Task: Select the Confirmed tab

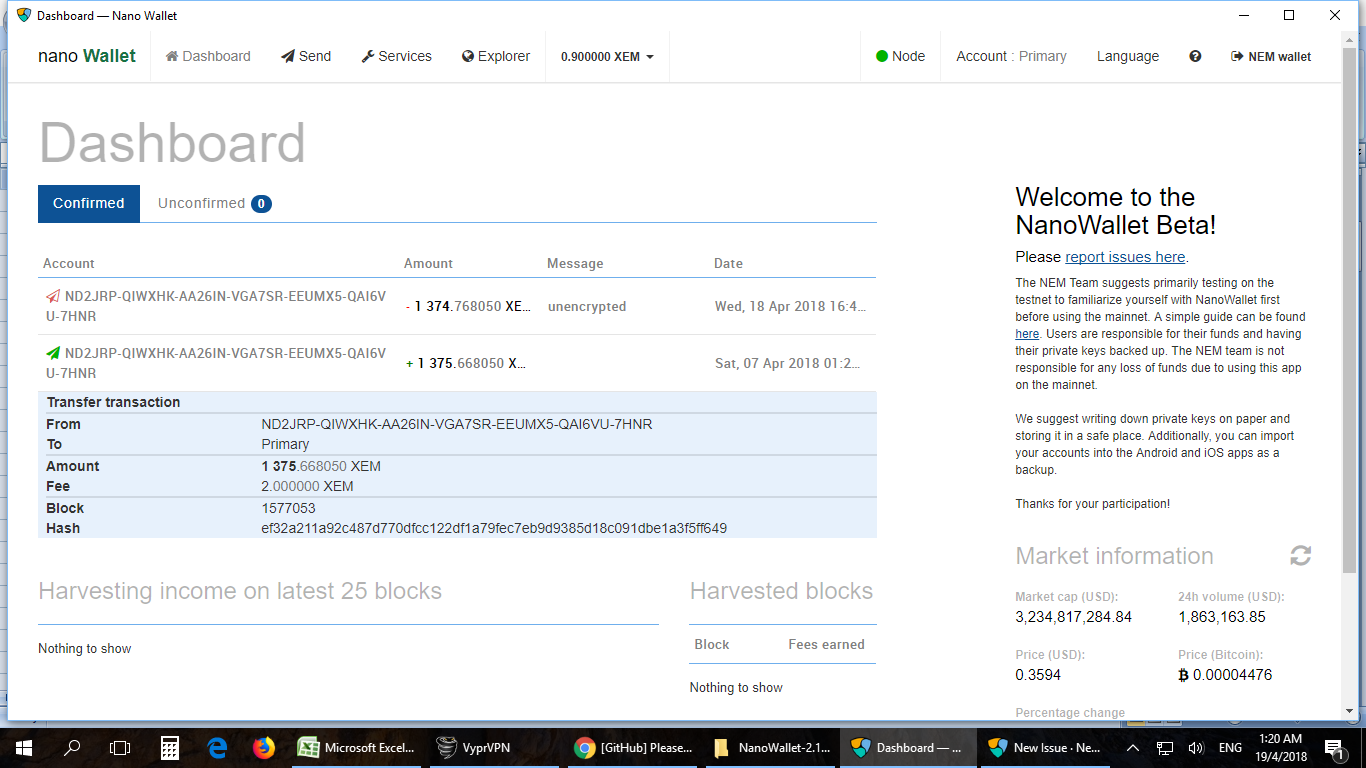Action: pos(88,203)
